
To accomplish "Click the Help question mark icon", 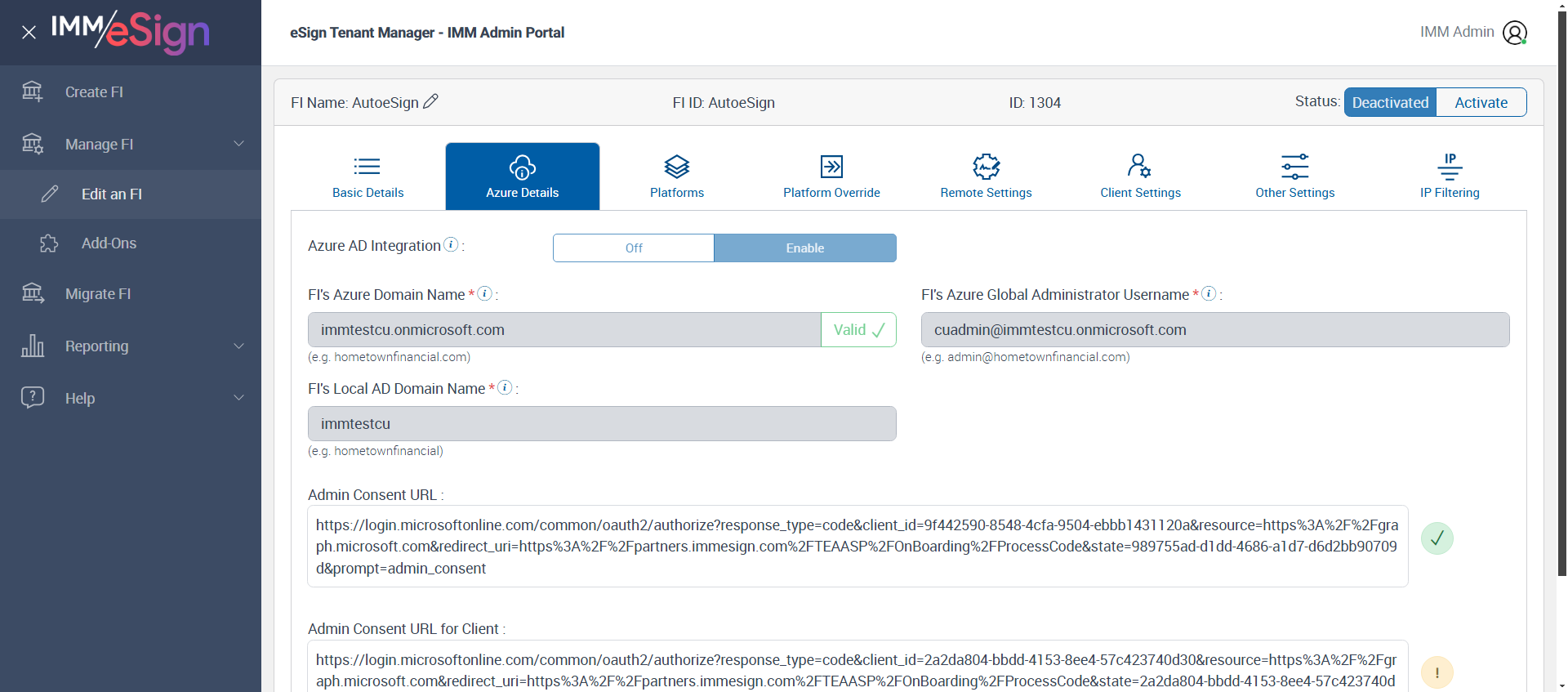I will click(x=32, y=397).
